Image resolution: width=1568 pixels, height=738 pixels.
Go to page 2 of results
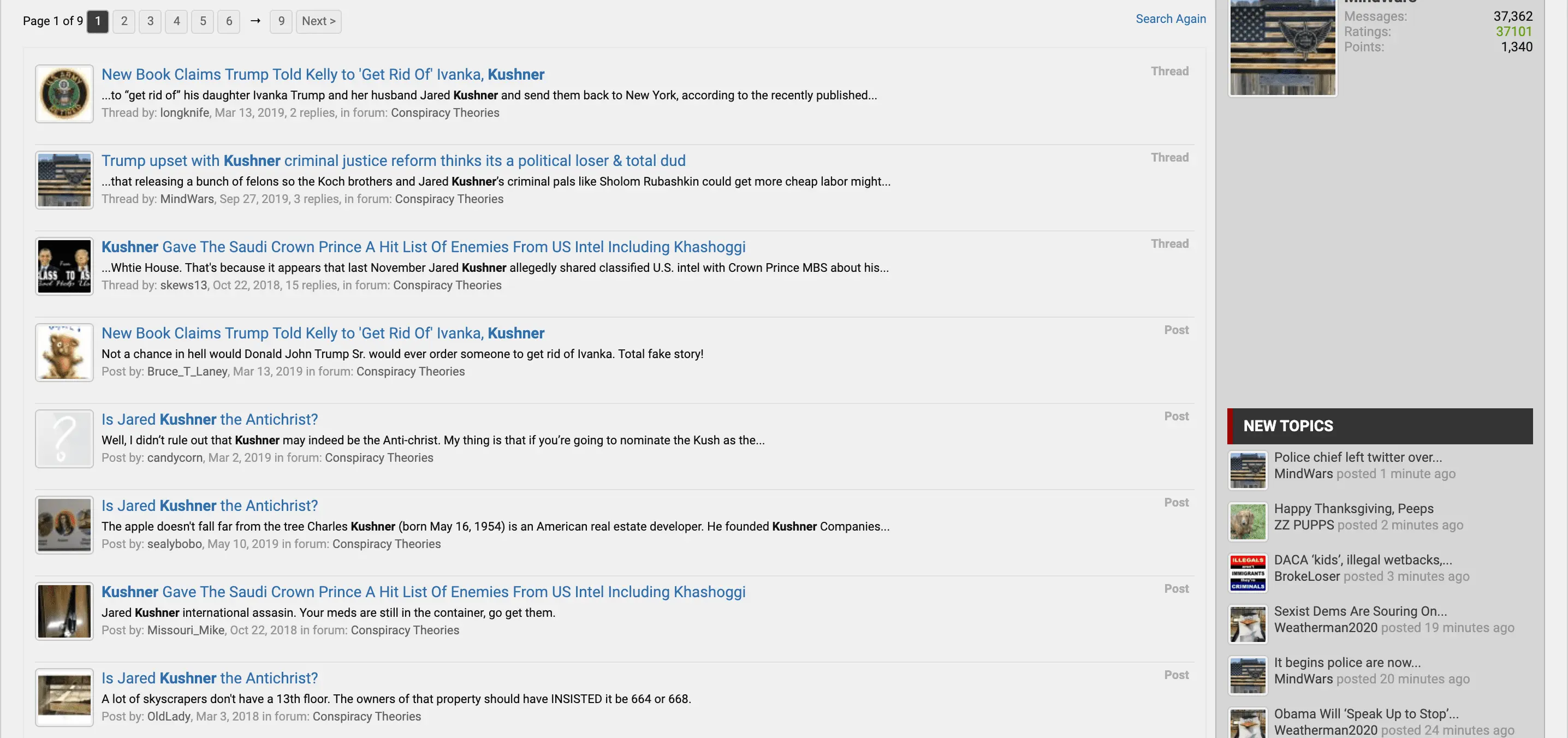pyautogui.click(x=123, y=21)
